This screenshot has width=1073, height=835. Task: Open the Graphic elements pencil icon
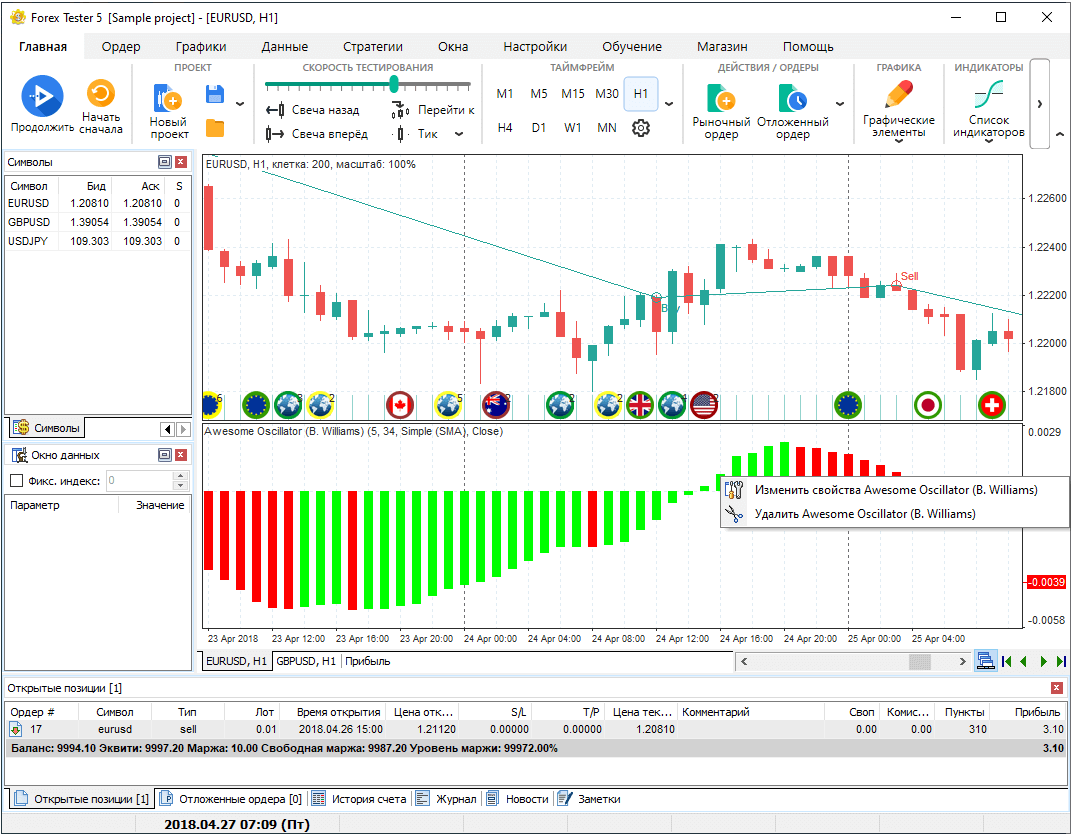point(898,96)
